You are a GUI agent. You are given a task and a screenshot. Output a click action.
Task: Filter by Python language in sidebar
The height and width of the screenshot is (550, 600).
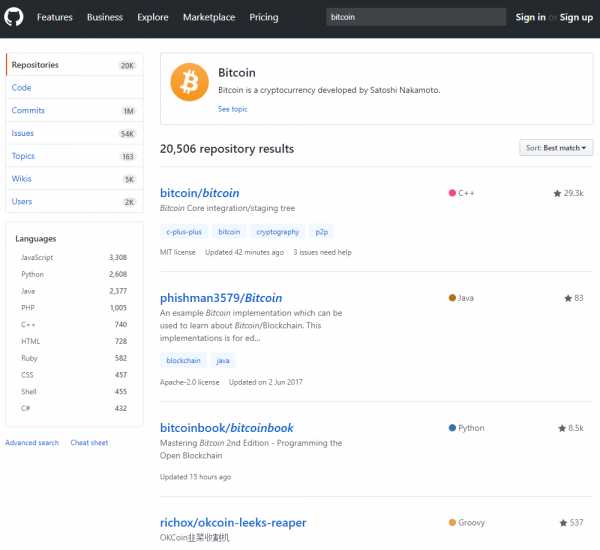[74, 274]
